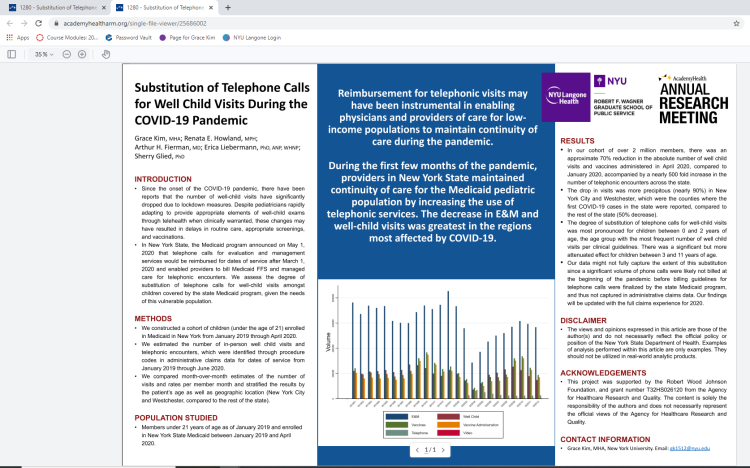Go to next page arrow in viewer
The height and width of the screenshot is (468, 750).
click(x=444, y=450)
